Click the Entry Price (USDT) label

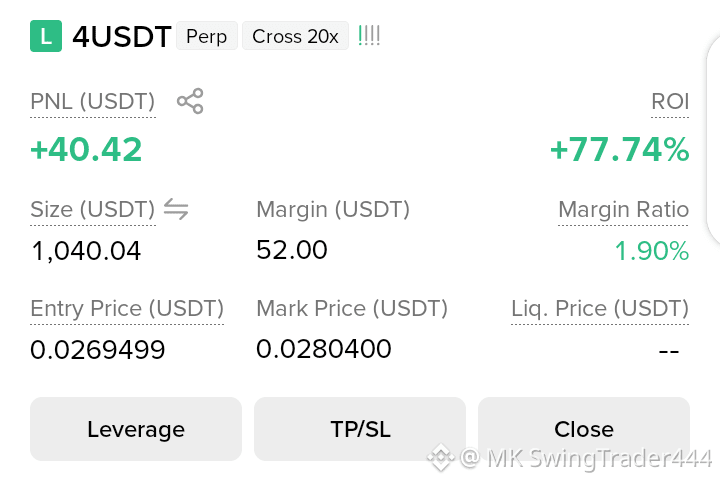coord(127,309)
